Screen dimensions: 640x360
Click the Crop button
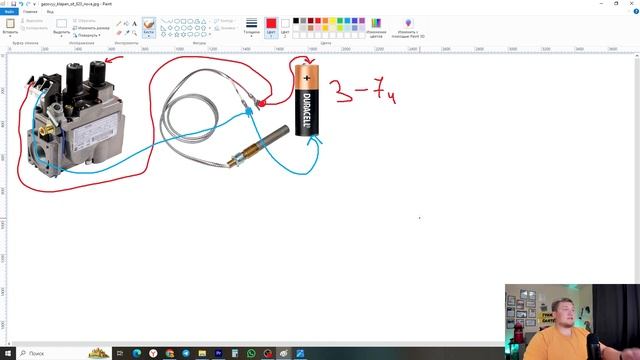point(84,20)
